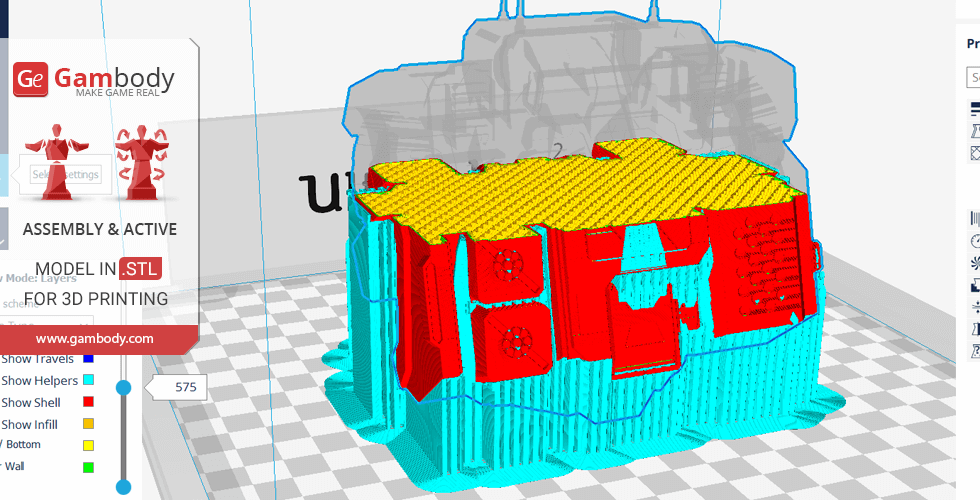
Task: Click the orange Show Infill color swatch
Action: (88, 424)
